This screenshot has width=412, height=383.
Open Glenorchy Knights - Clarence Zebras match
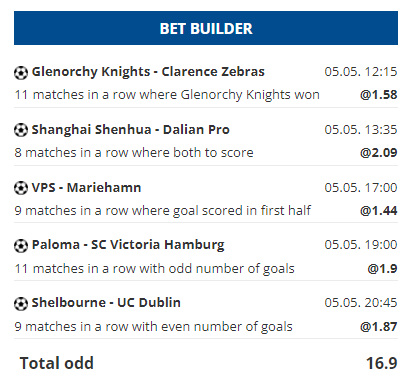click(148, 72)
